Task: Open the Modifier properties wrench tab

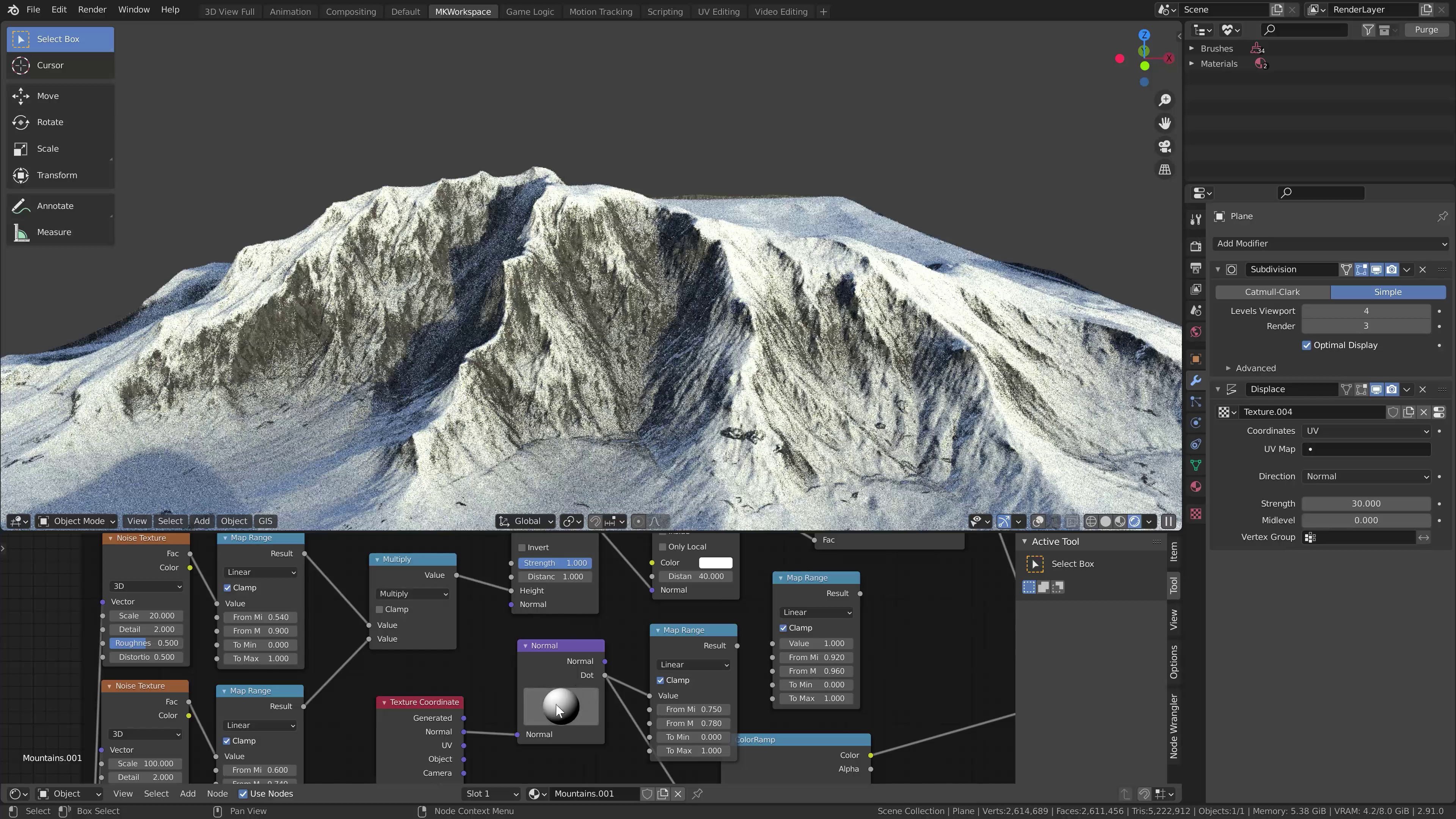Action: pyautogui.click(x=1196, y=380)
